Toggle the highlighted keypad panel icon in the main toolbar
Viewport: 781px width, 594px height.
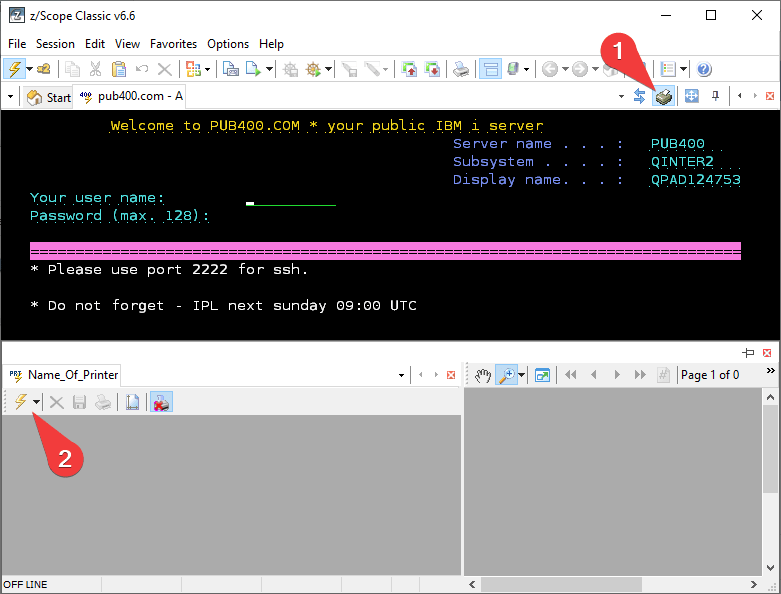pyautogui.click(x=490, y=69)
